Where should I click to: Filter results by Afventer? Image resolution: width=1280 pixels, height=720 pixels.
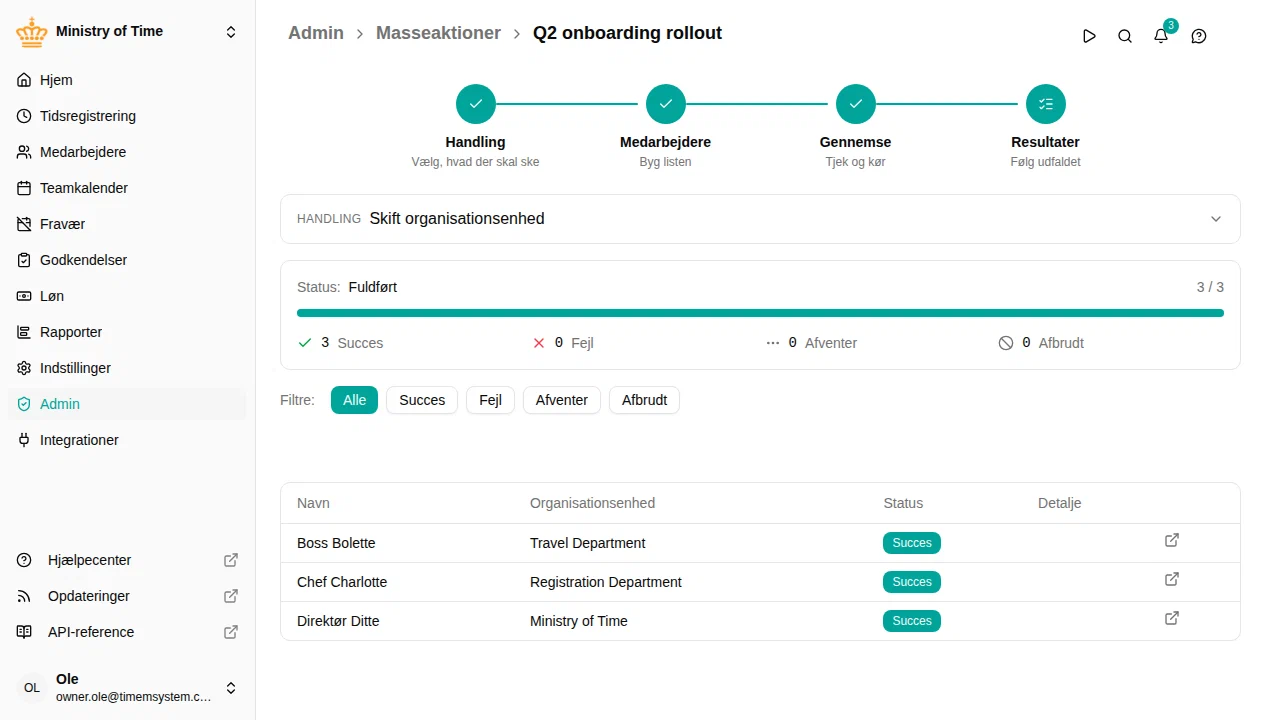562,400
